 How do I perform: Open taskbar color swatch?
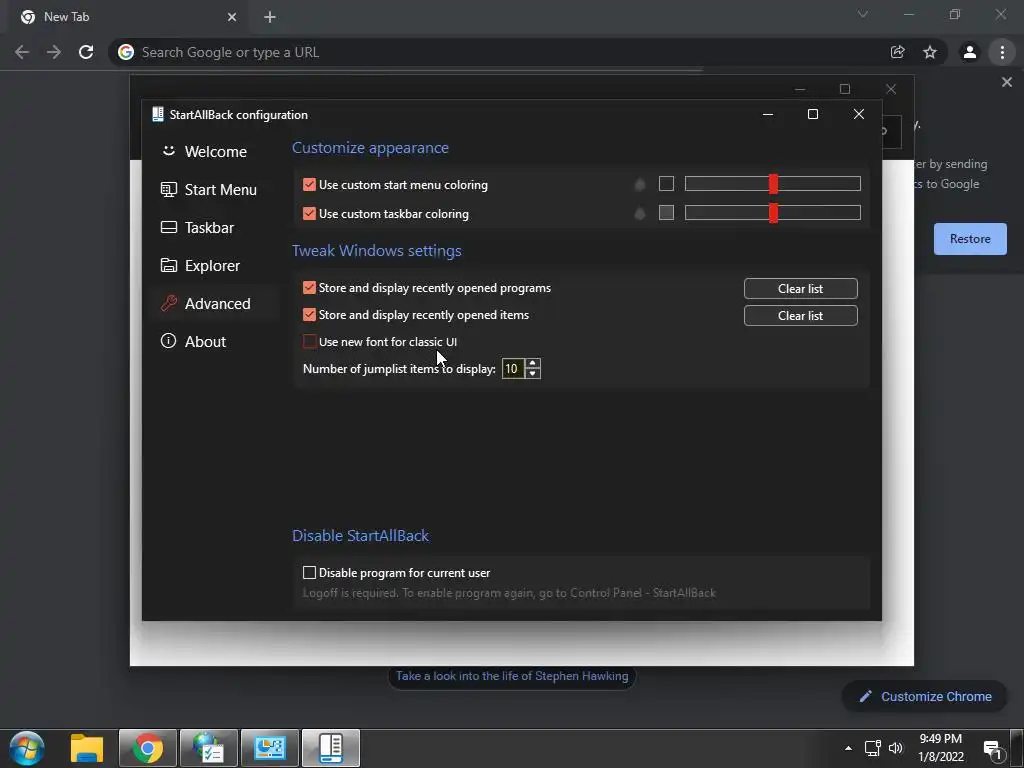(666, 212)
